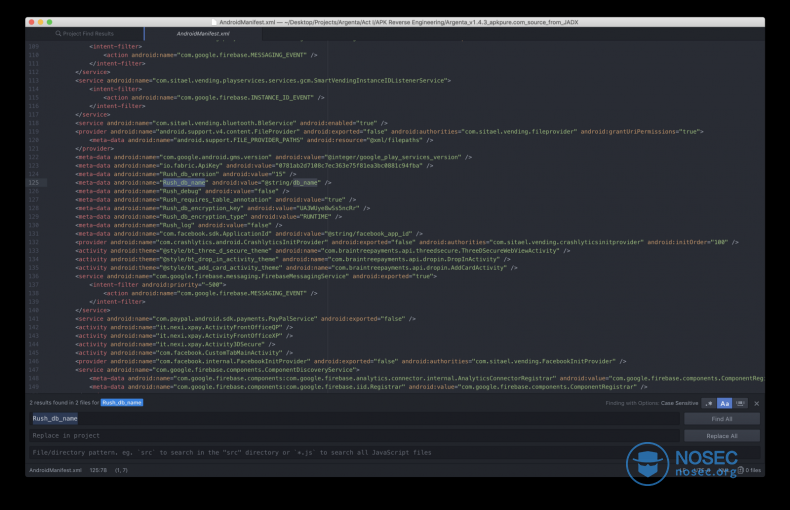Click the FILE_PROVIDER_PATHS meta-data text

tap(239, 140)
